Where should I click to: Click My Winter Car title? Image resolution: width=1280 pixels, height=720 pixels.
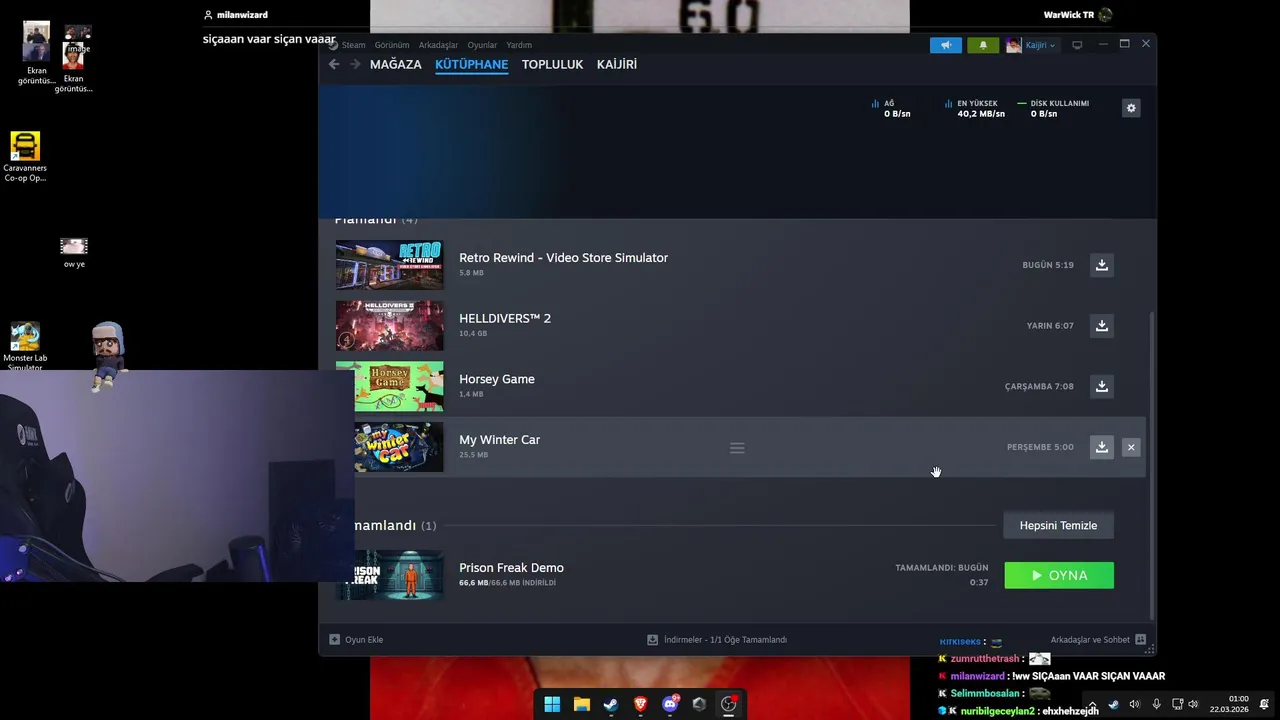point(499,440)
